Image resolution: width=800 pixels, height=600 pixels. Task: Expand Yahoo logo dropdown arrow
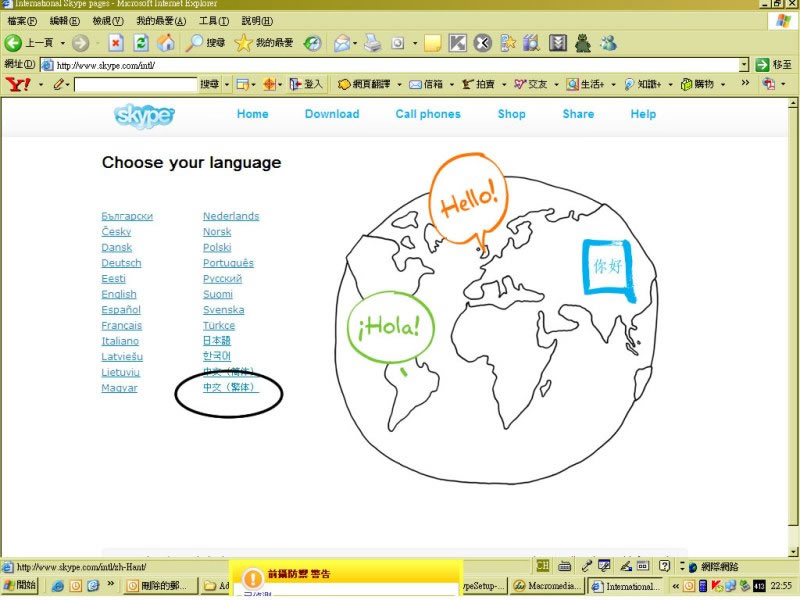[41, 84]
